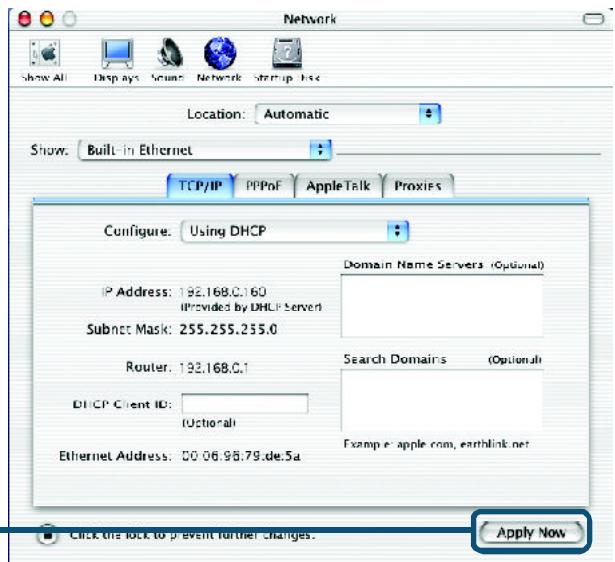Click the Network globe icon
The image size is (615, 562).
point(219,60)
